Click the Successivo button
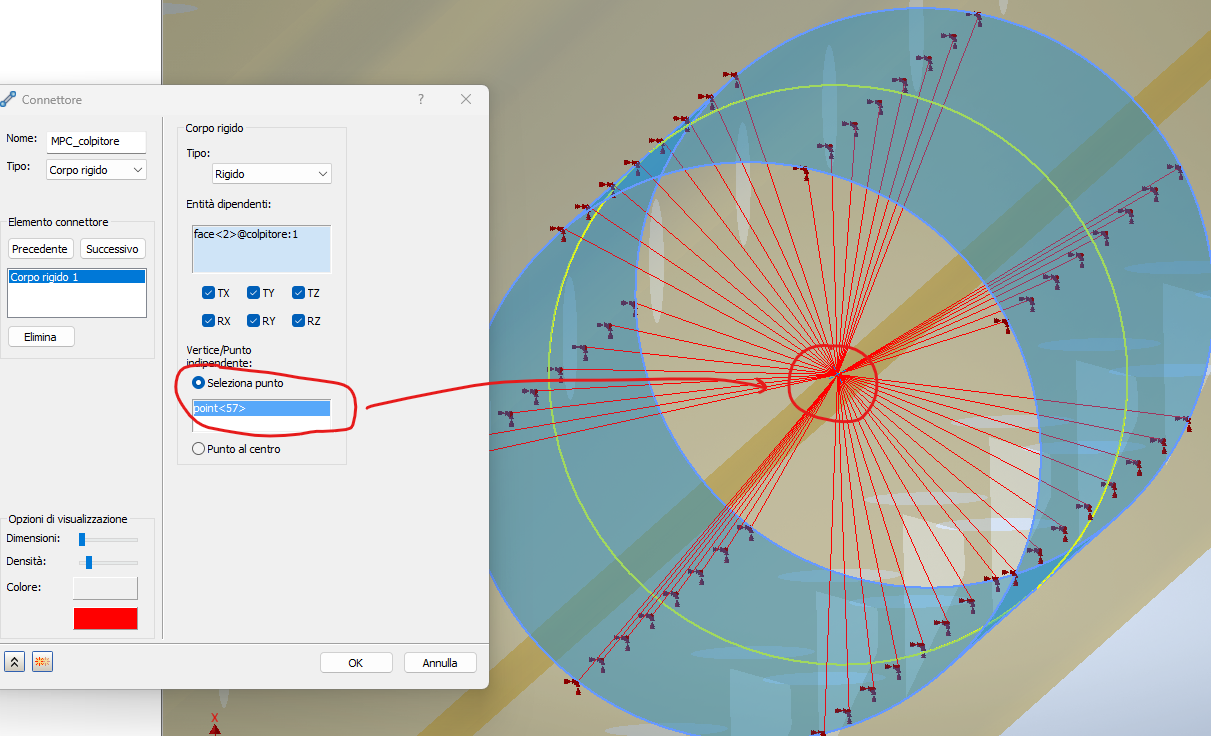This screenshot has width=1211, height=736. coord(112,248)
